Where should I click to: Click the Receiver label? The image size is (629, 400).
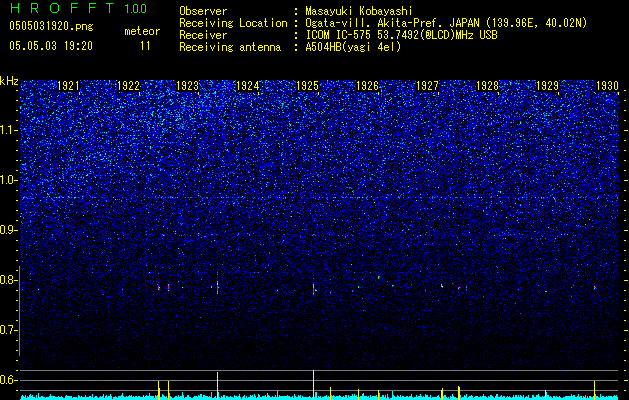click(x=203, y=35)
